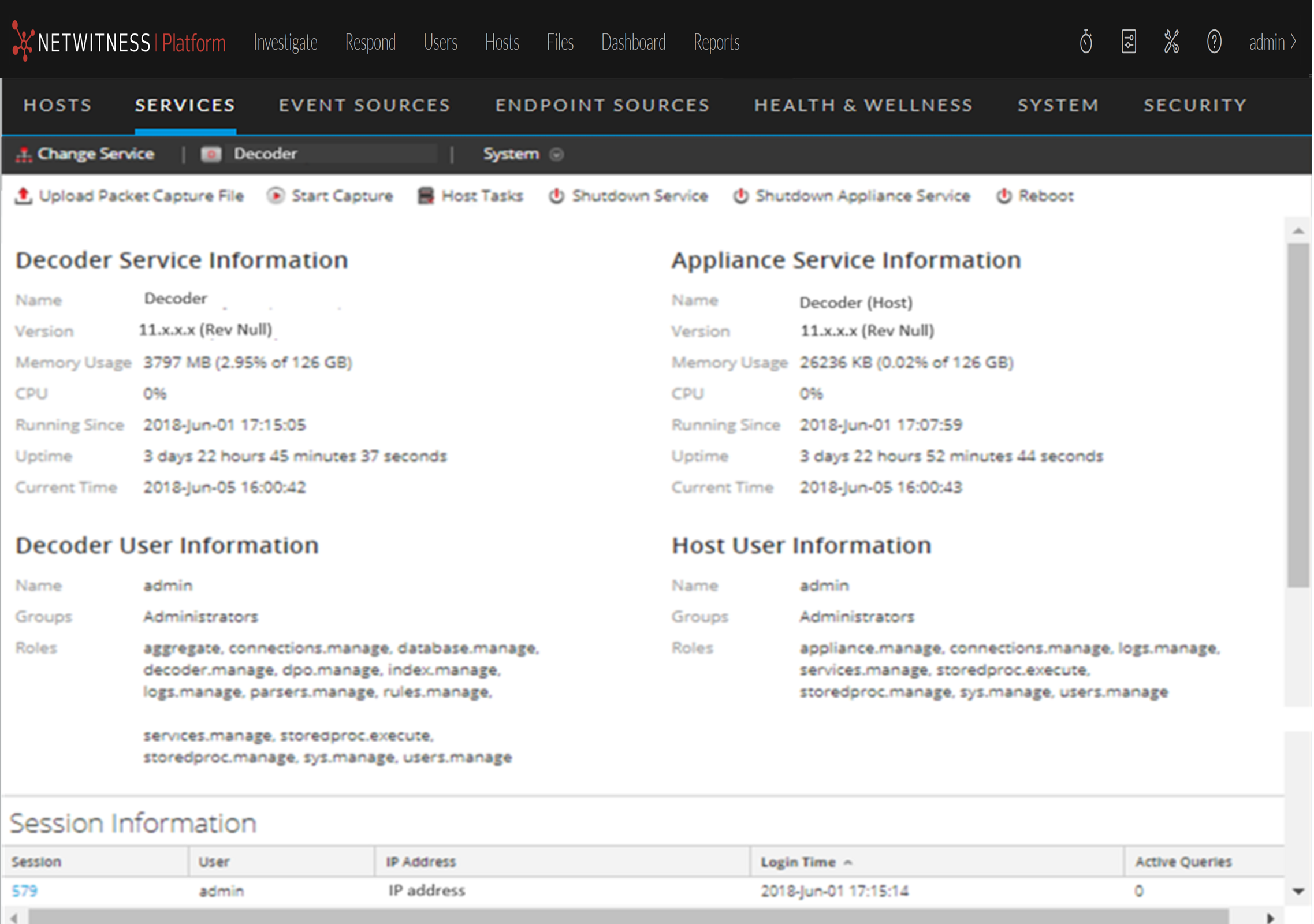Click the Reboot power icon
Screen dimensions: 1314x924
tap(1005, 196)
